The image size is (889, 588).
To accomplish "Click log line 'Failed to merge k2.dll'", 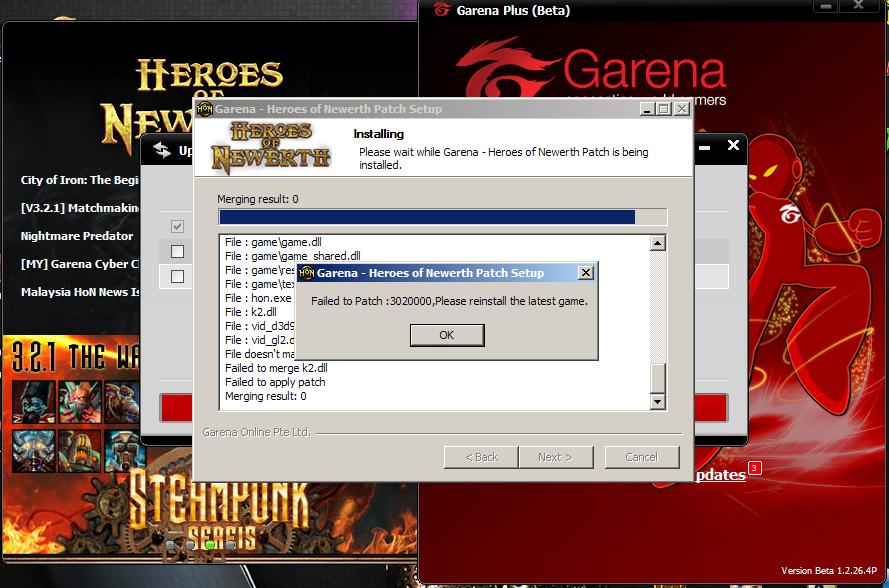I will point(276,368).
